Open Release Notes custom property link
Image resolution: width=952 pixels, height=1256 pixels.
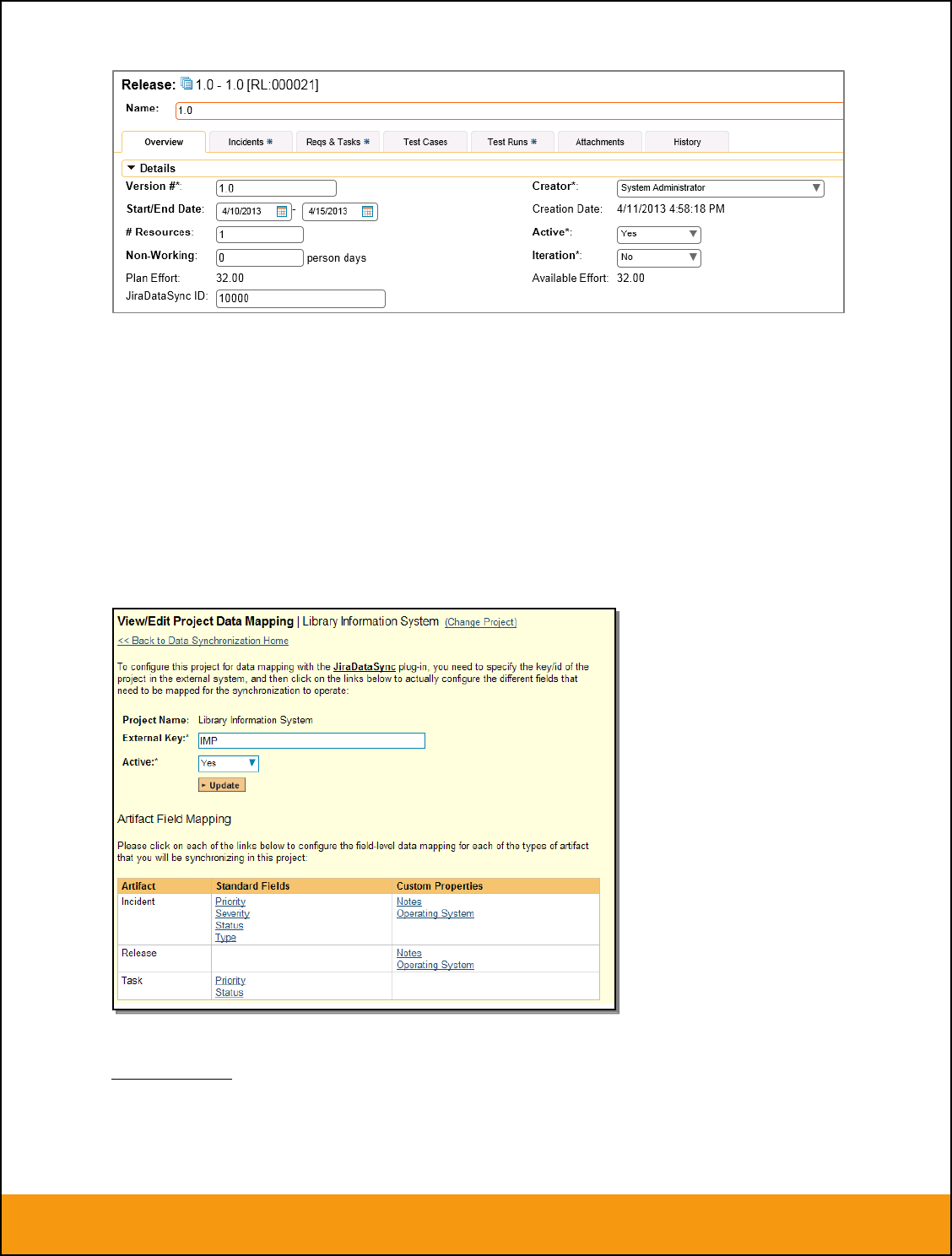(x=409, y=953)
